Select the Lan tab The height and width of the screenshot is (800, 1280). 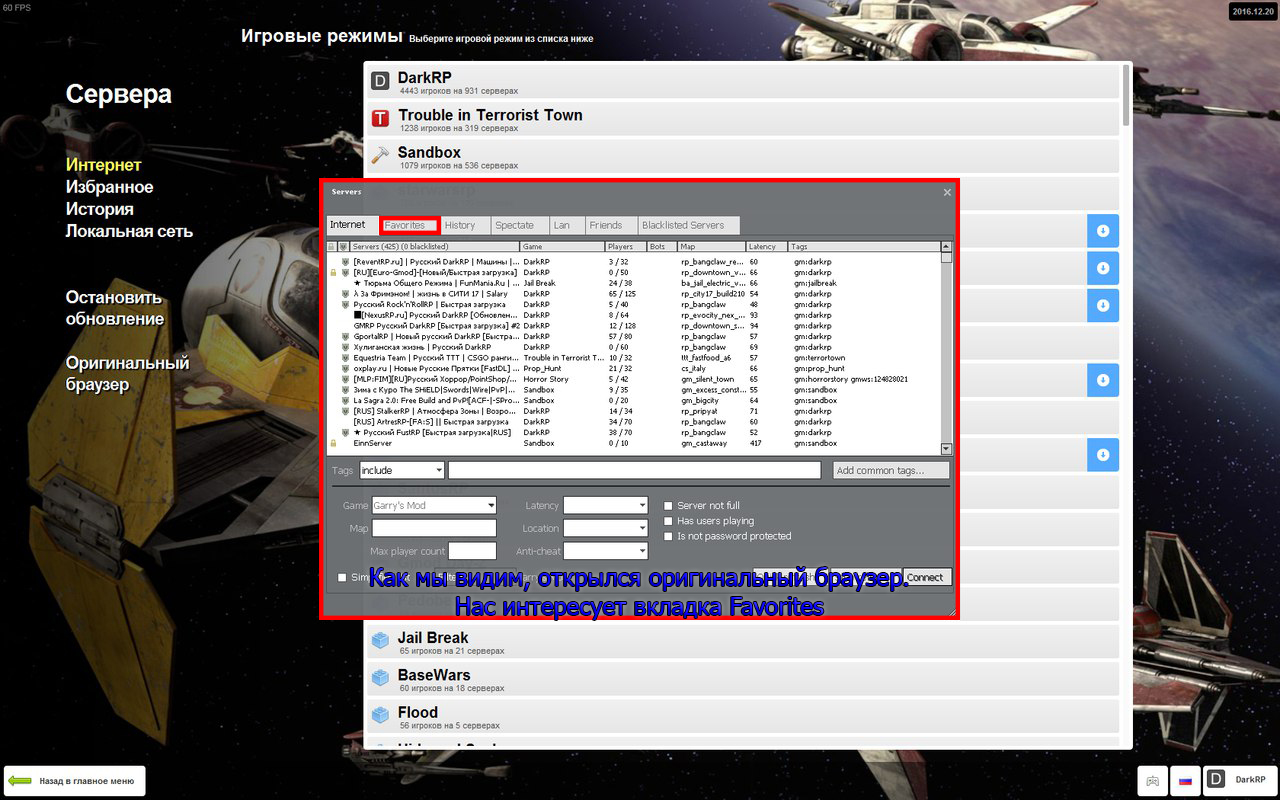[x=566, y=226]
